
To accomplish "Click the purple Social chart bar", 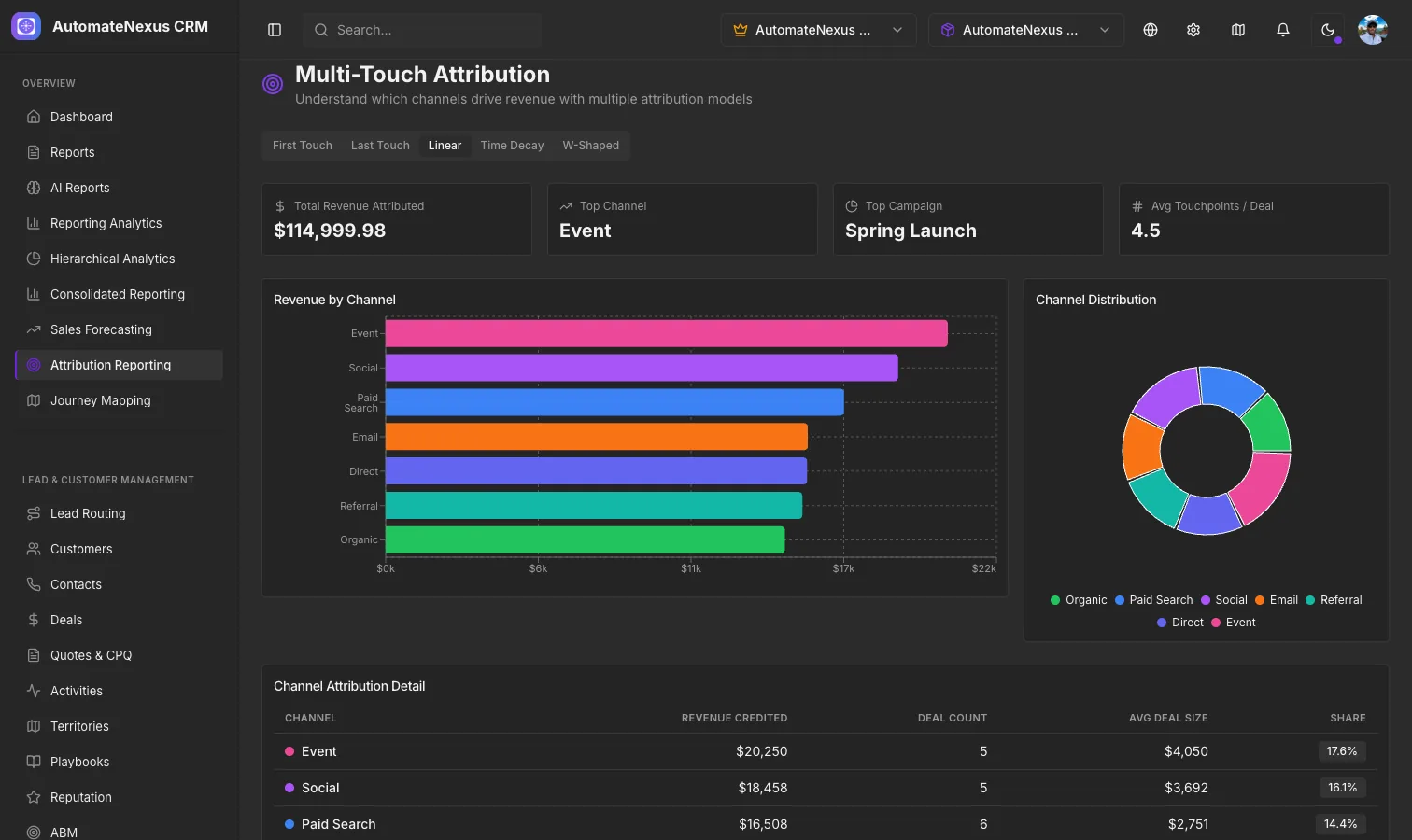I will pos(642,368).
